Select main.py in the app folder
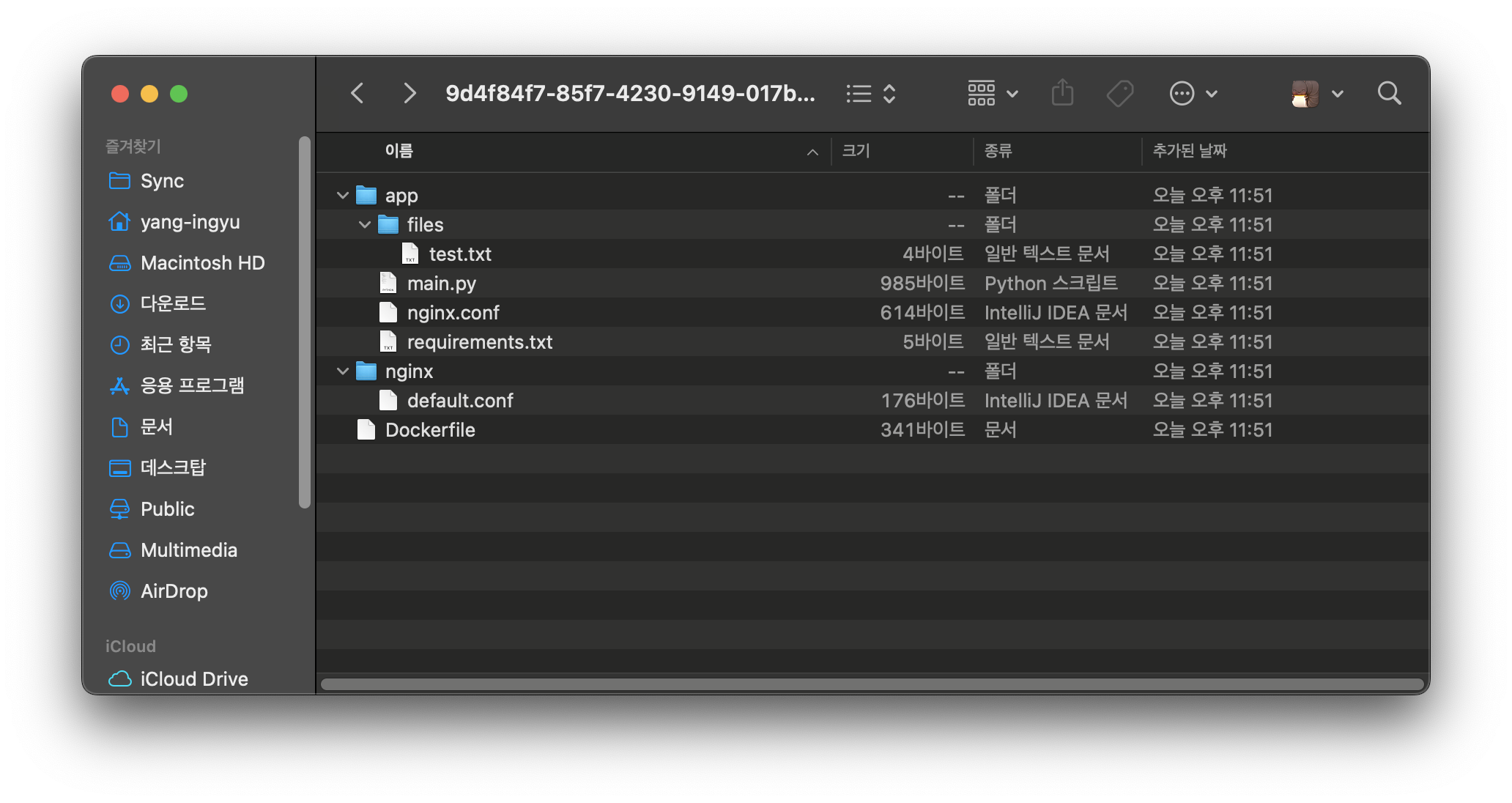Image resolution: width=1512 pixels, height=803 pixels. point(441,283)
